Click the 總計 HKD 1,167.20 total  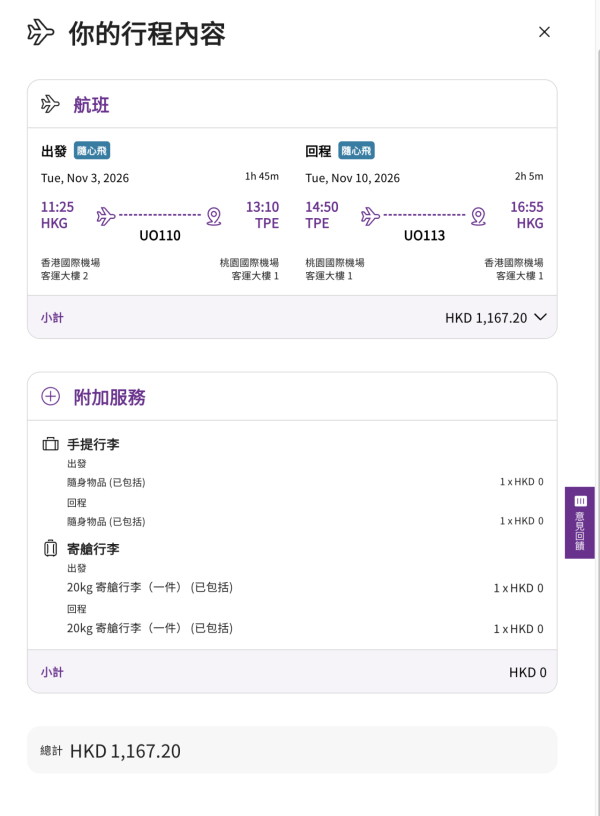[x=110, y=751]
